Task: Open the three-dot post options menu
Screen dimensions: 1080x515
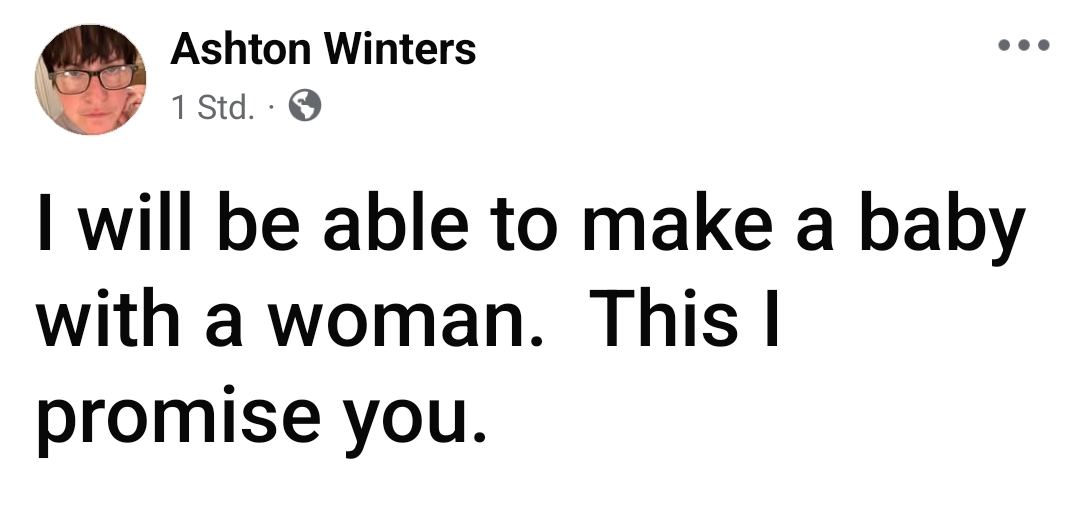Action: point(1024,45)
